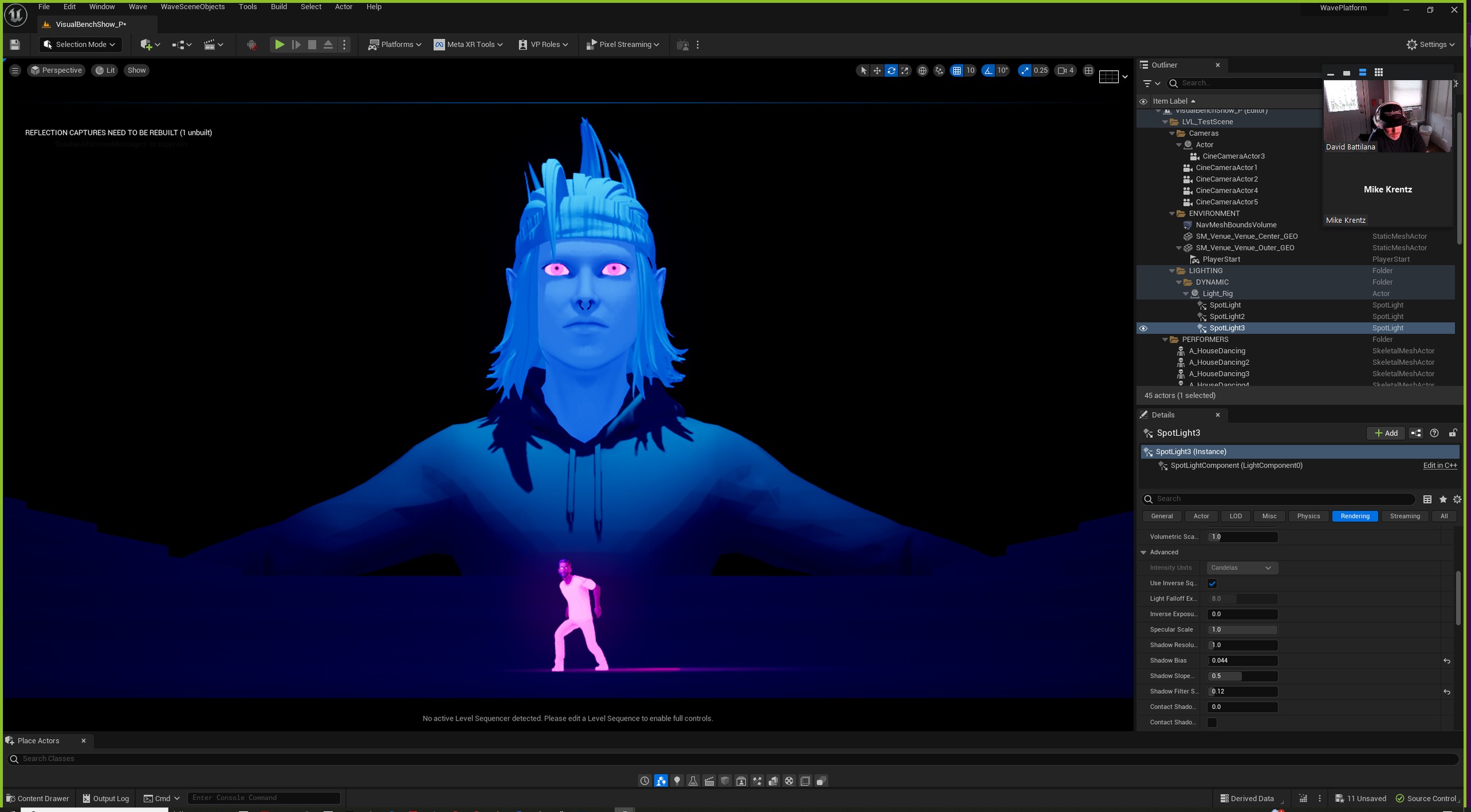This screenshot has width=1471, height=812.
Task: Click Edit in C++ link
Action: [x=1439, y=466]
